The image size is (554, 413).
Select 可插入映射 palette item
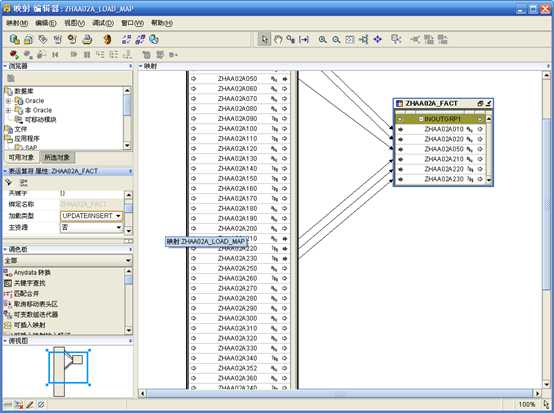(x=30, y=325)
